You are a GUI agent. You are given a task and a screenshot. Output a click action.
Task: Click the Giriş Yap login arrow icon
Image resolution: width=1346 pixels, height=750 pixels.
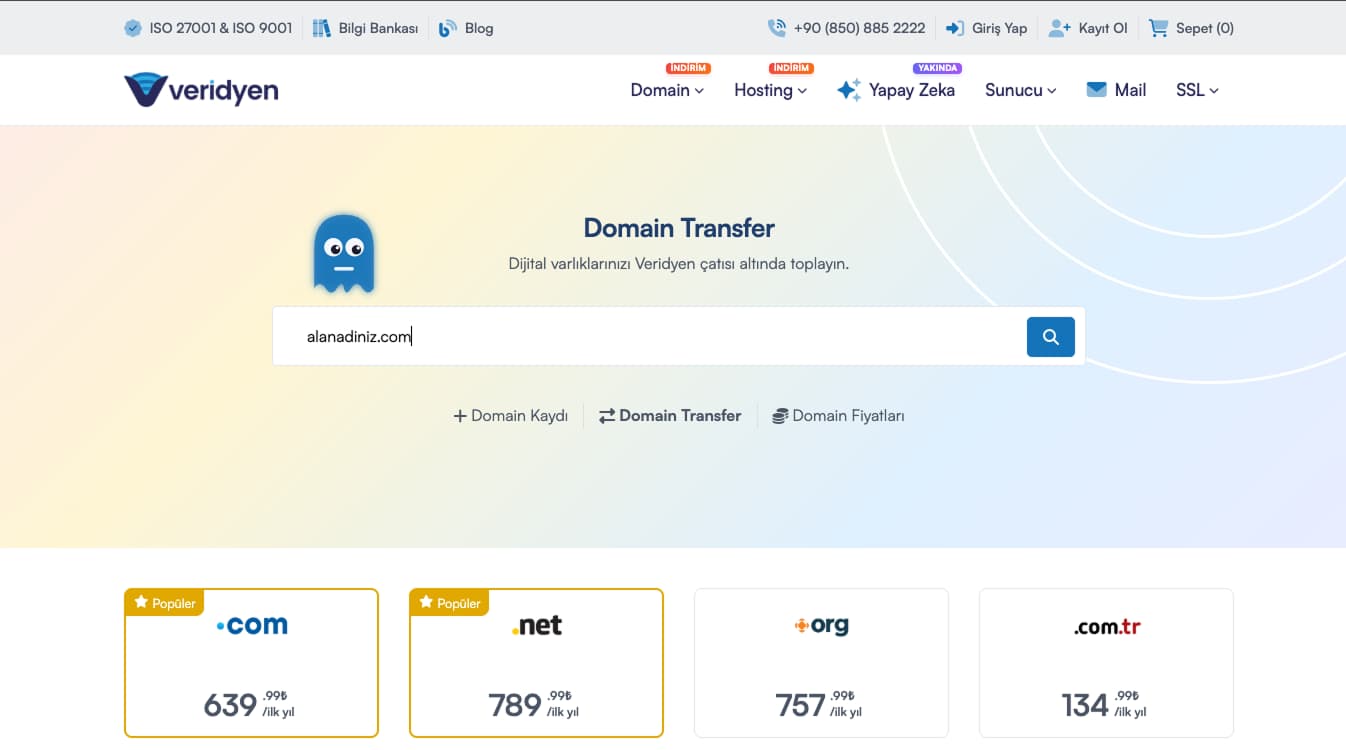click(x=955, y=28)
